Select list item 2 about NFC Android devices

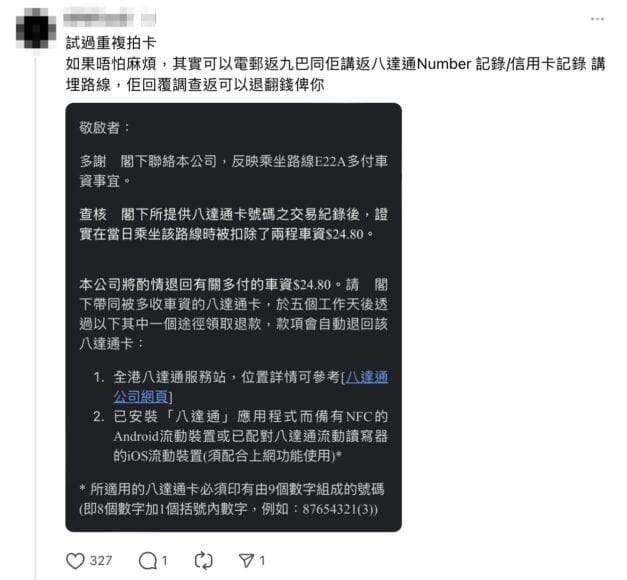240,436
